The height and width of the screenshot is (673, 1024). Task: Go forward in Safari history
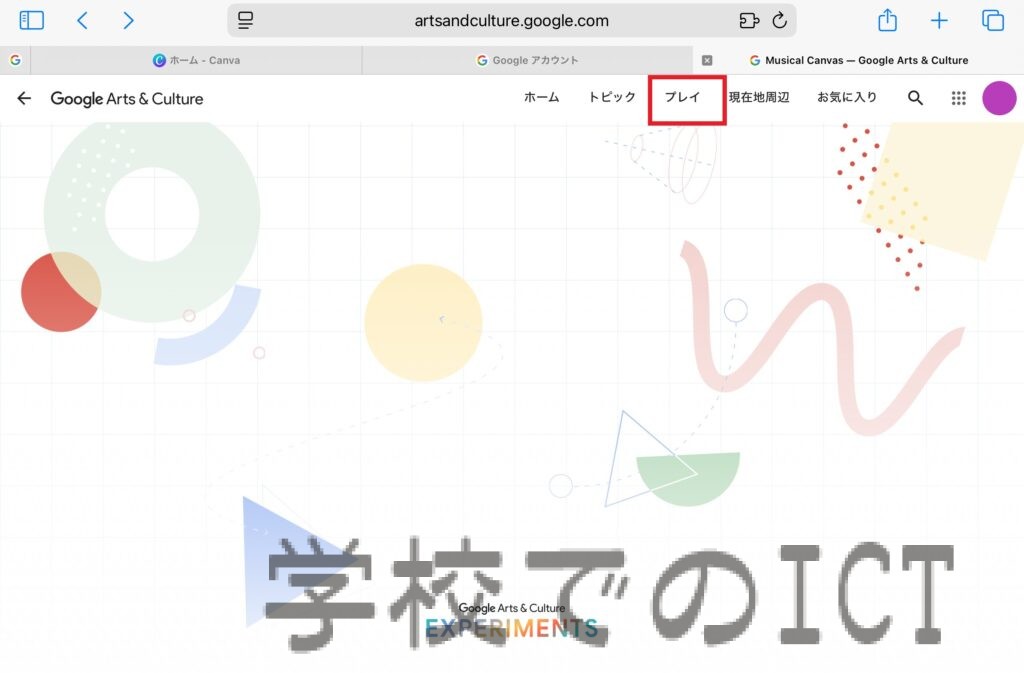coord(128,20)
